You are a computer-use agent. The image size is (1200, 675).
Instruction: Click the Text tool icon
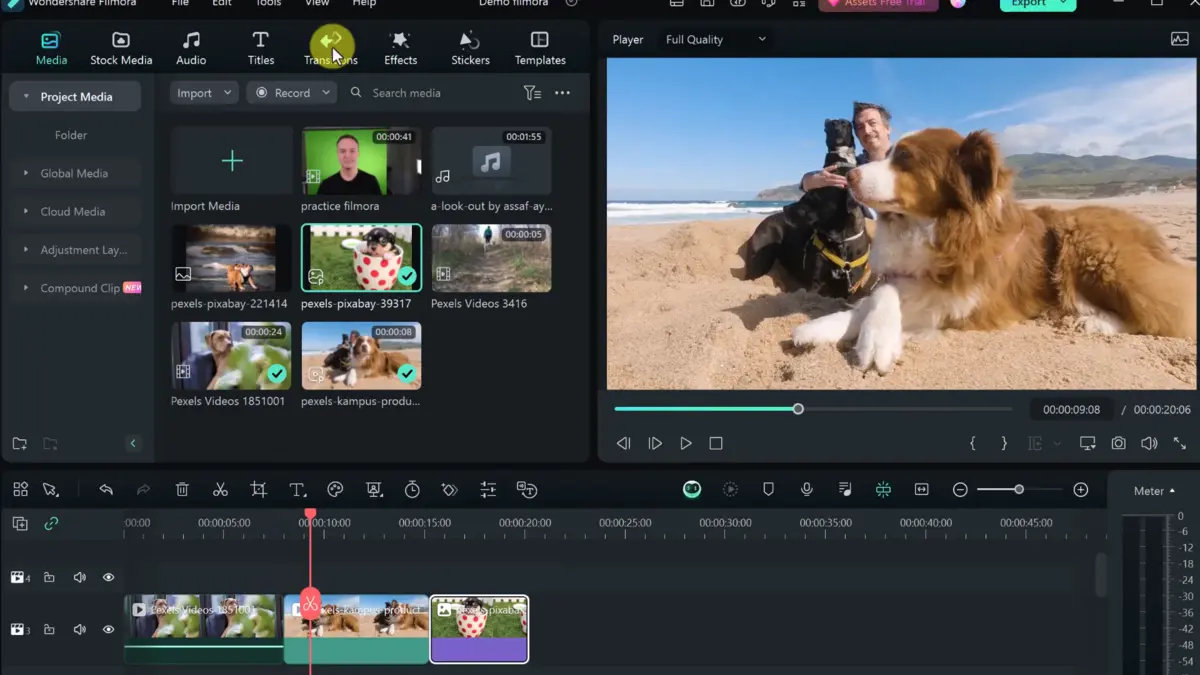(x=297, y=489)
